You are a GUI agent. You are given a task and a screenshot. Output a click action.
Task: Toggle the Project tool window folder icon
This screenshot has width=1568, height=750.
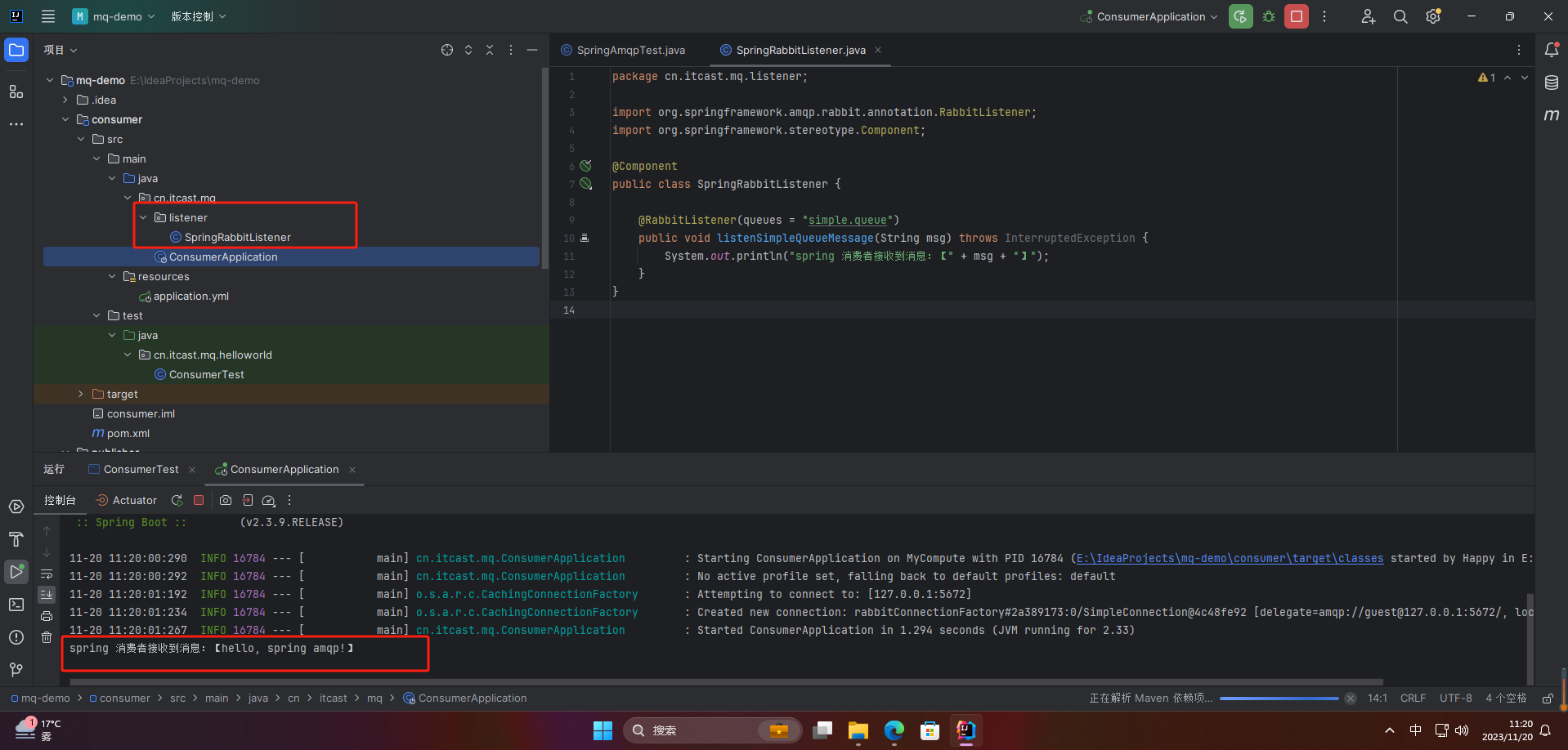click(x=16, y=50)
